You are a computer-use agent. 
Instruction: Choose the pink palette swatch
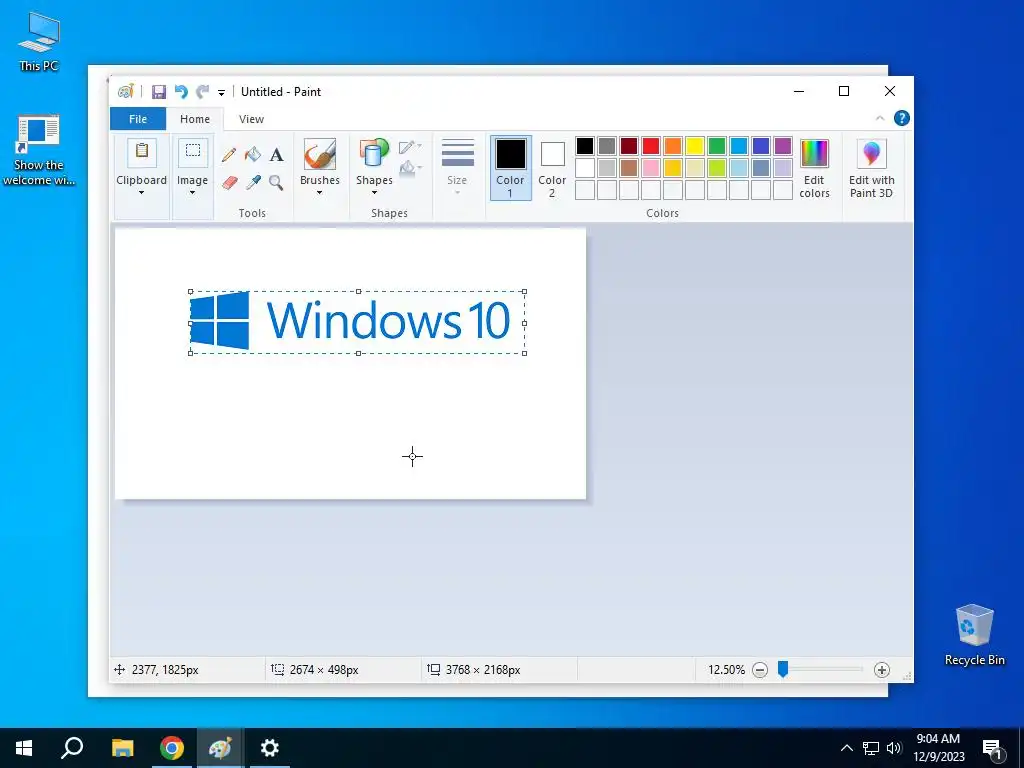[651, 168]
